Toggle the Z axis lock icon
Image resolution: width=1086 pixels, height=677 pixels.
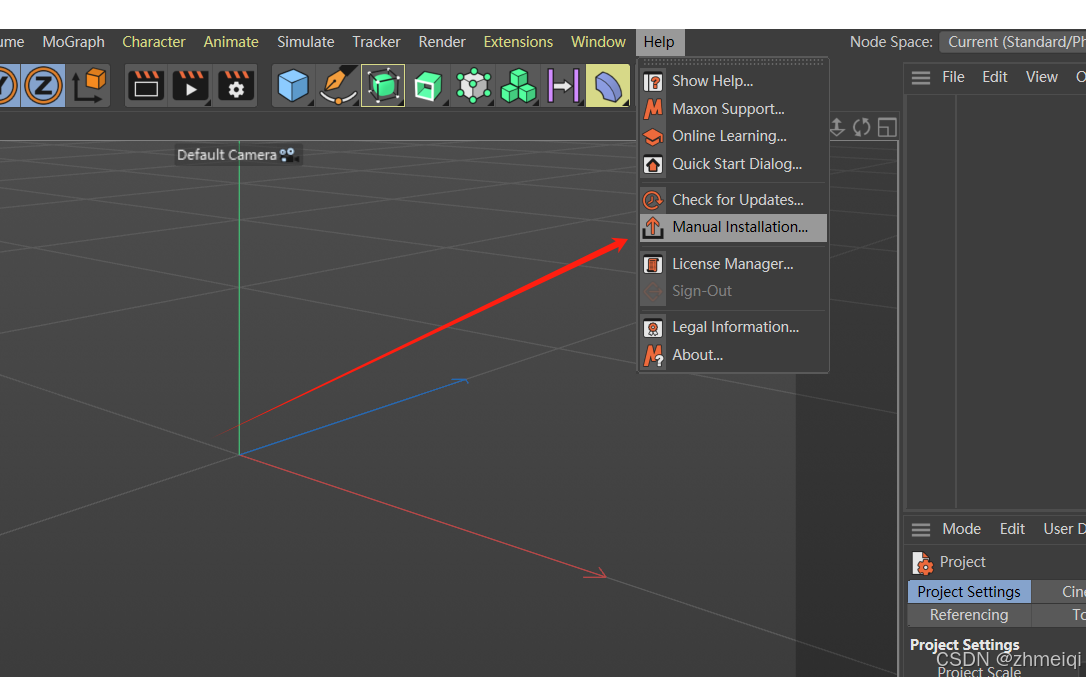[43, 86]
